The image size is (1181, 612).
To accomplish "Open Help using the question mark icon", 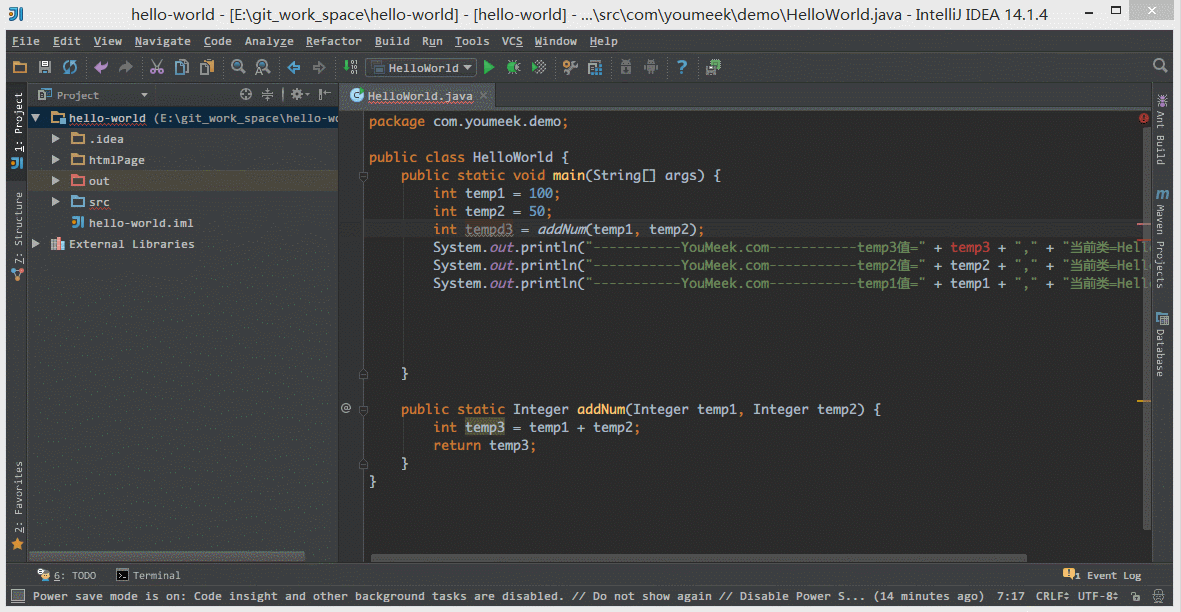I will (x=681, y=67).
